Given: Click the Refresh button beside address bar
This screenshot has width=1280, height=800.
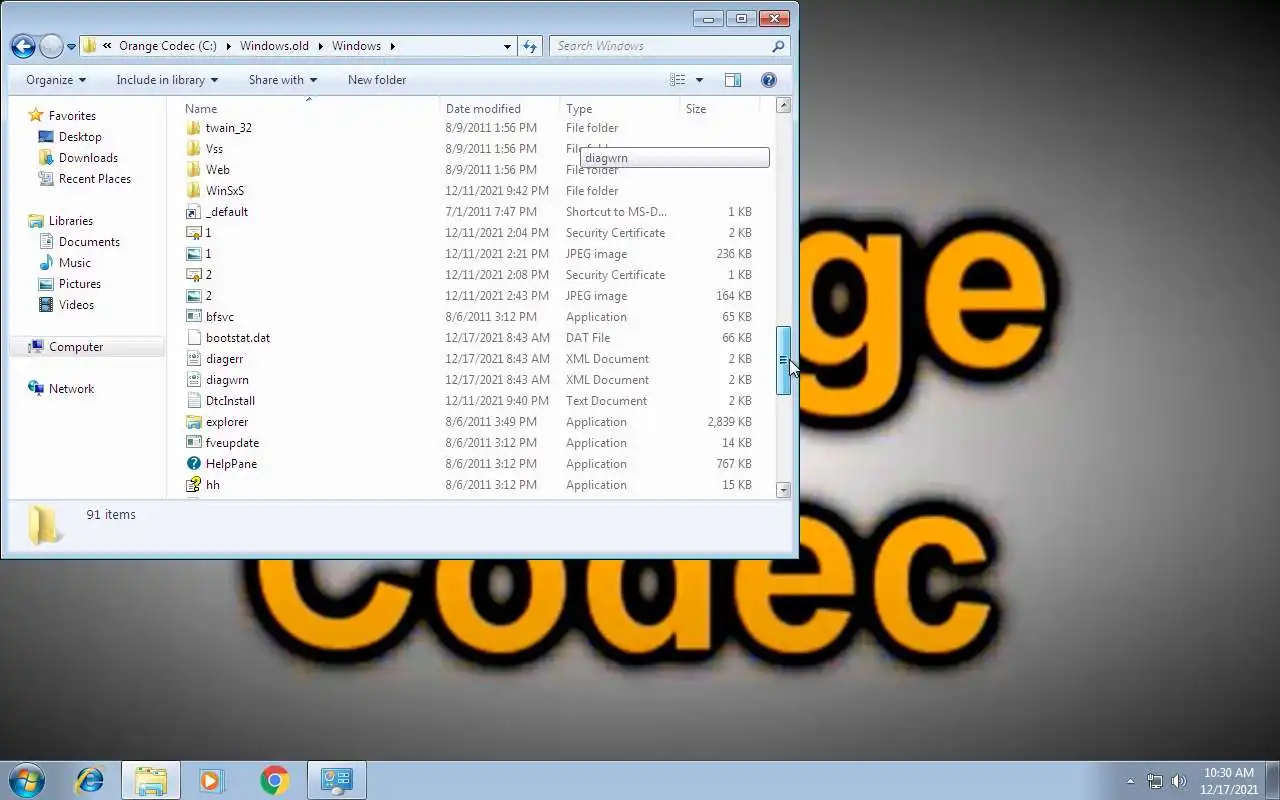Looking at the screenshot, I should coord(530,46).
